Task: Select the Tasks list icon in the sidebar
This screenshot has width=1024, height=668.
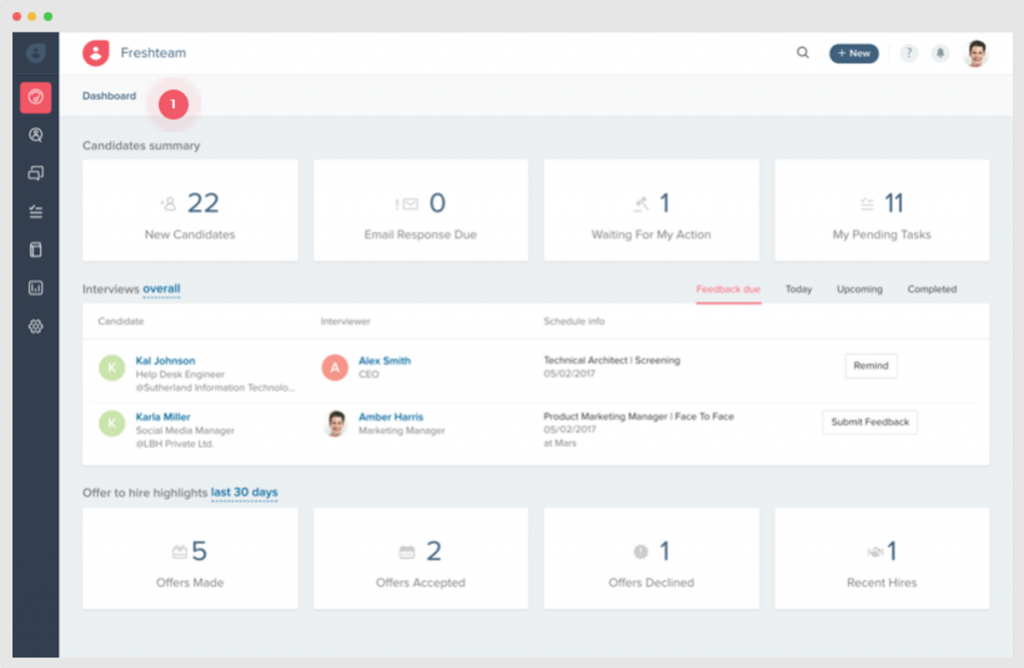Action: (x=35, y=211)
